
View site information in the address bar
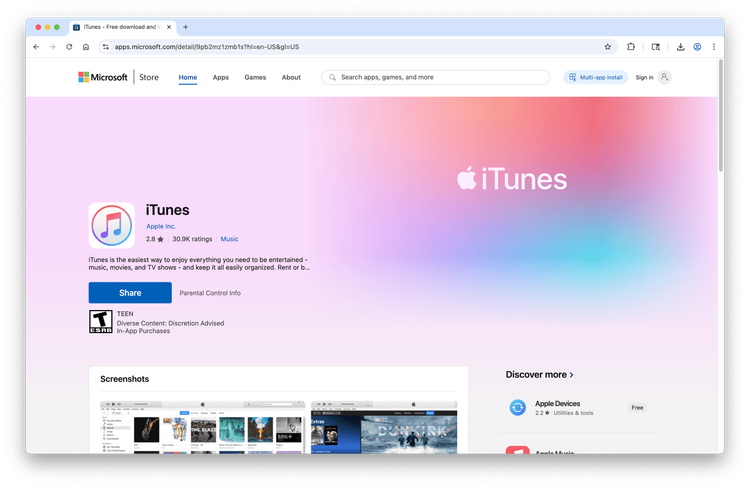pos(105,46)
